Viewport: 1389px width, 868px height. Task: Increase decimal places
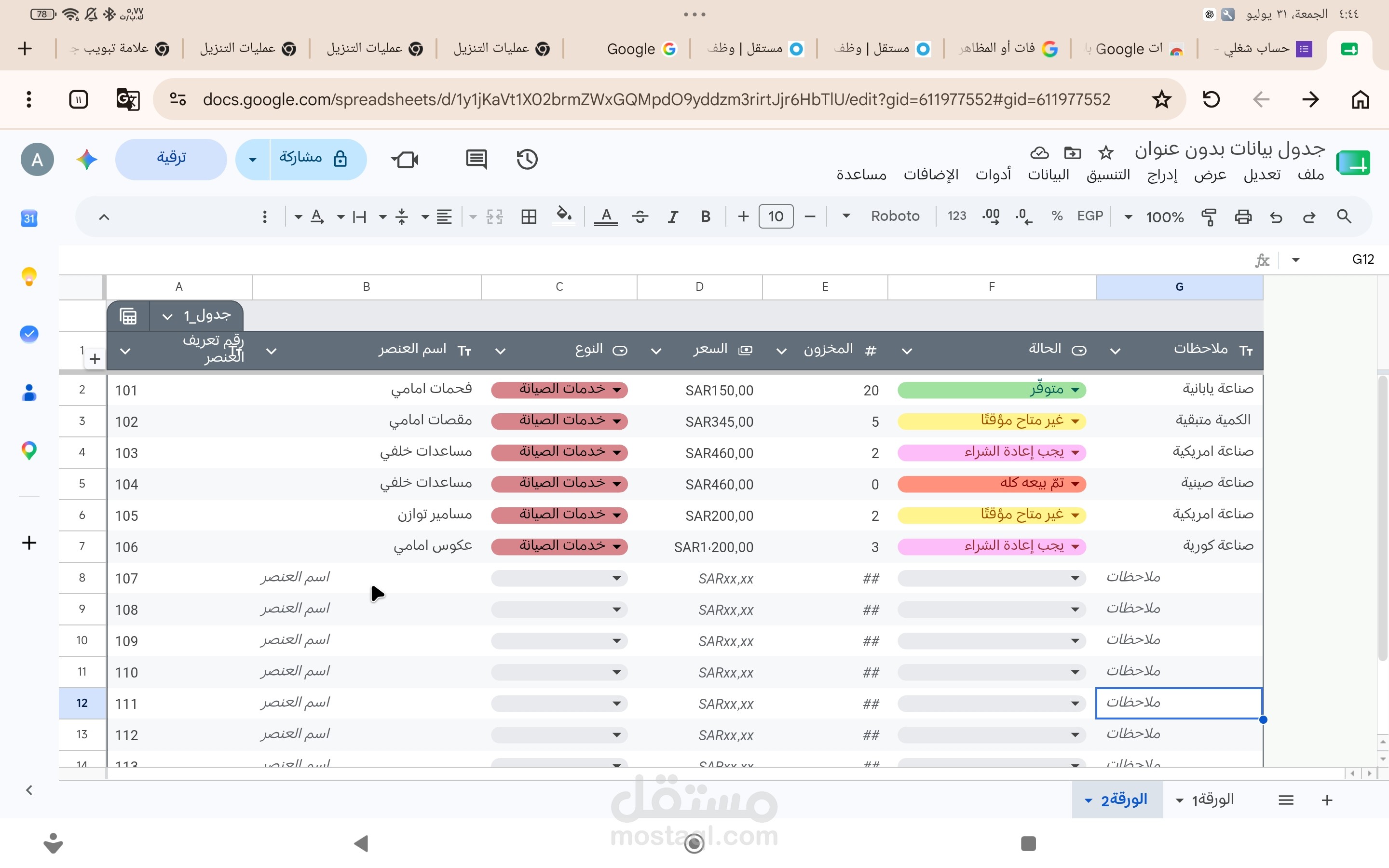(x=991, y=217)
